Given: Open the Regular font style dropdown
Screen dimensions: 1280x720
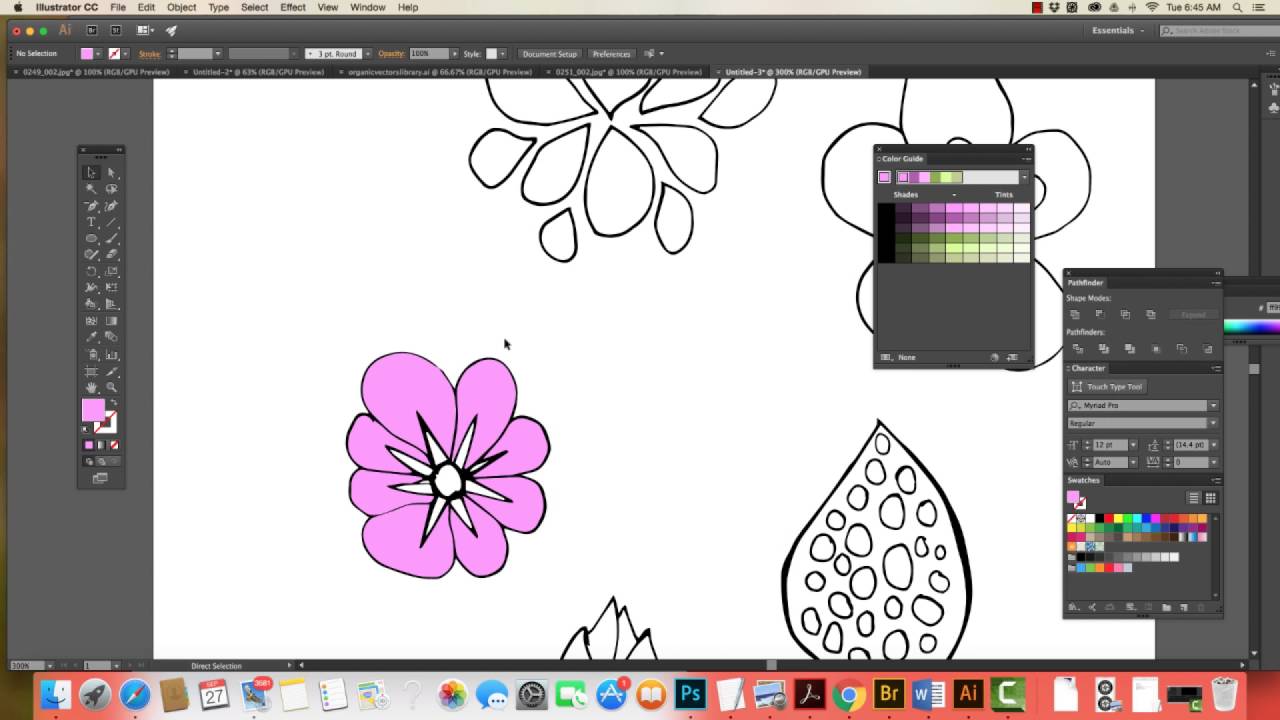Looking at the screenshot, I should tap(1213, 423).
